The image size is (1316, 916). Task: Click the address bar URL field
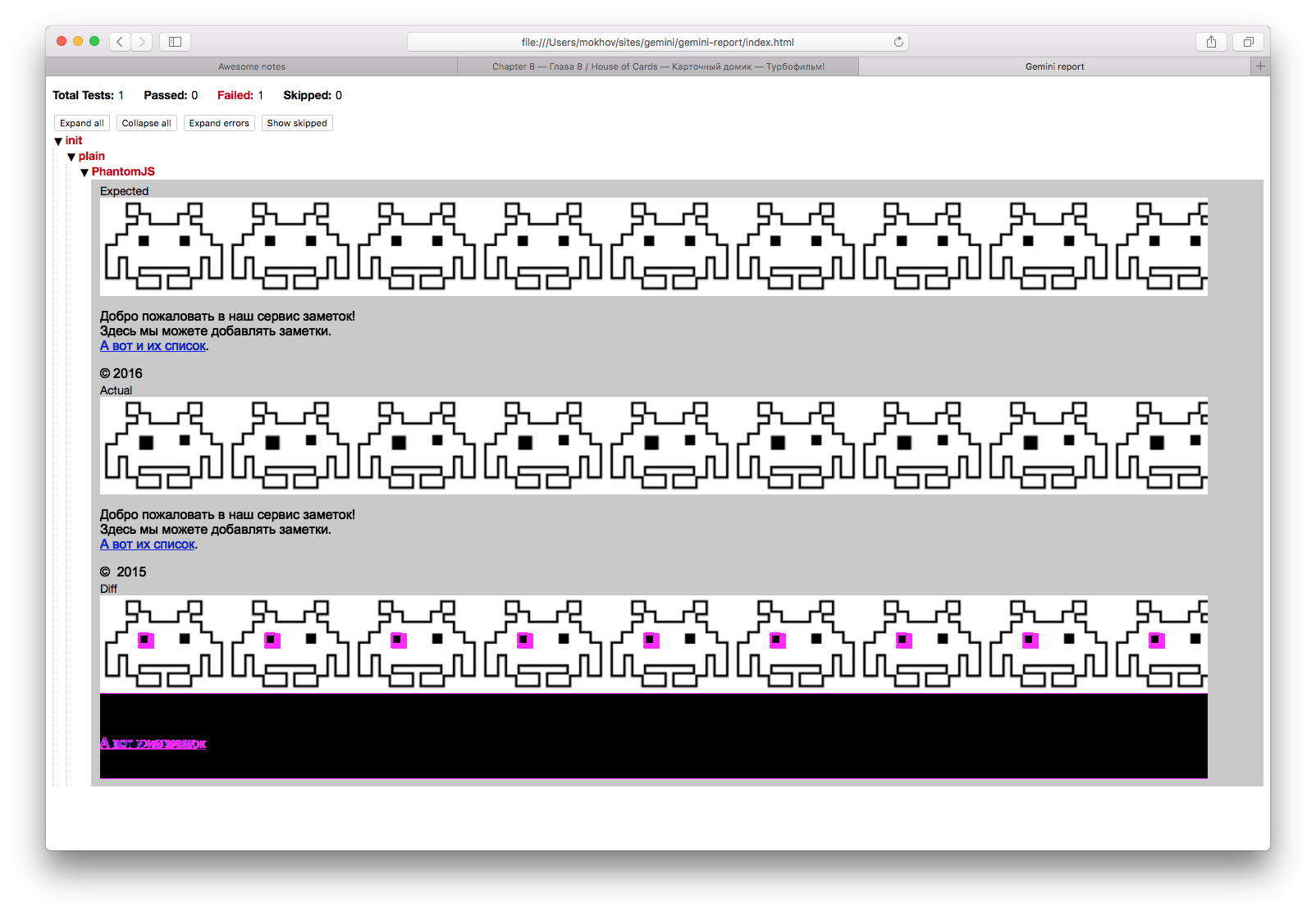(658, 42)
